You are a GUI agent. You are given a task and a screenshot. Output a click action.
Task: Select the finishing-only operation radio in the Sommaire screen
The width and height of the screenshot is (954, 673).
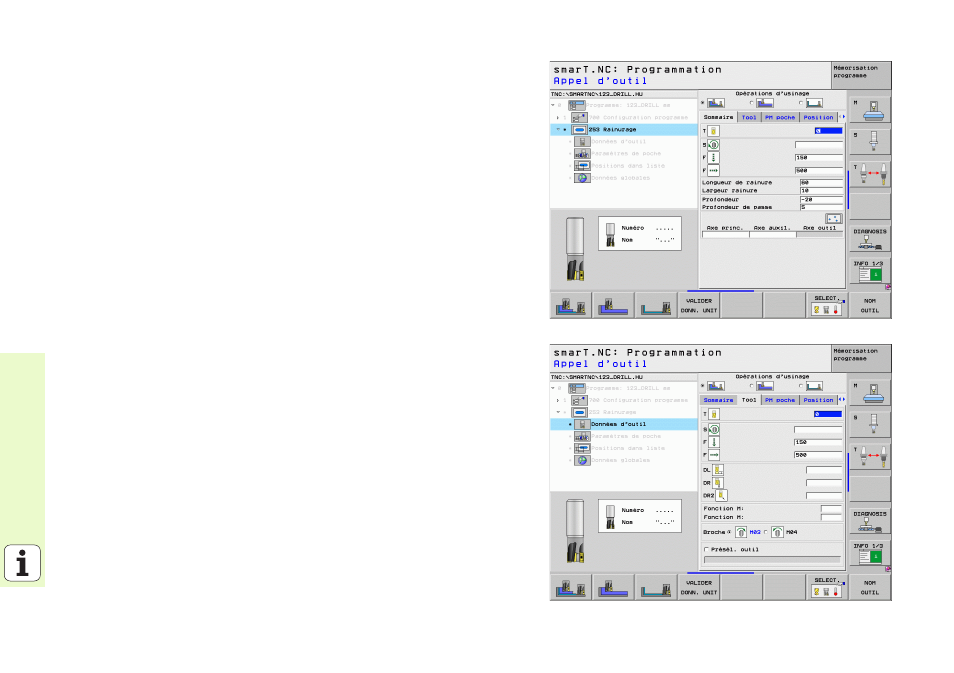click(x=801, y=103)
